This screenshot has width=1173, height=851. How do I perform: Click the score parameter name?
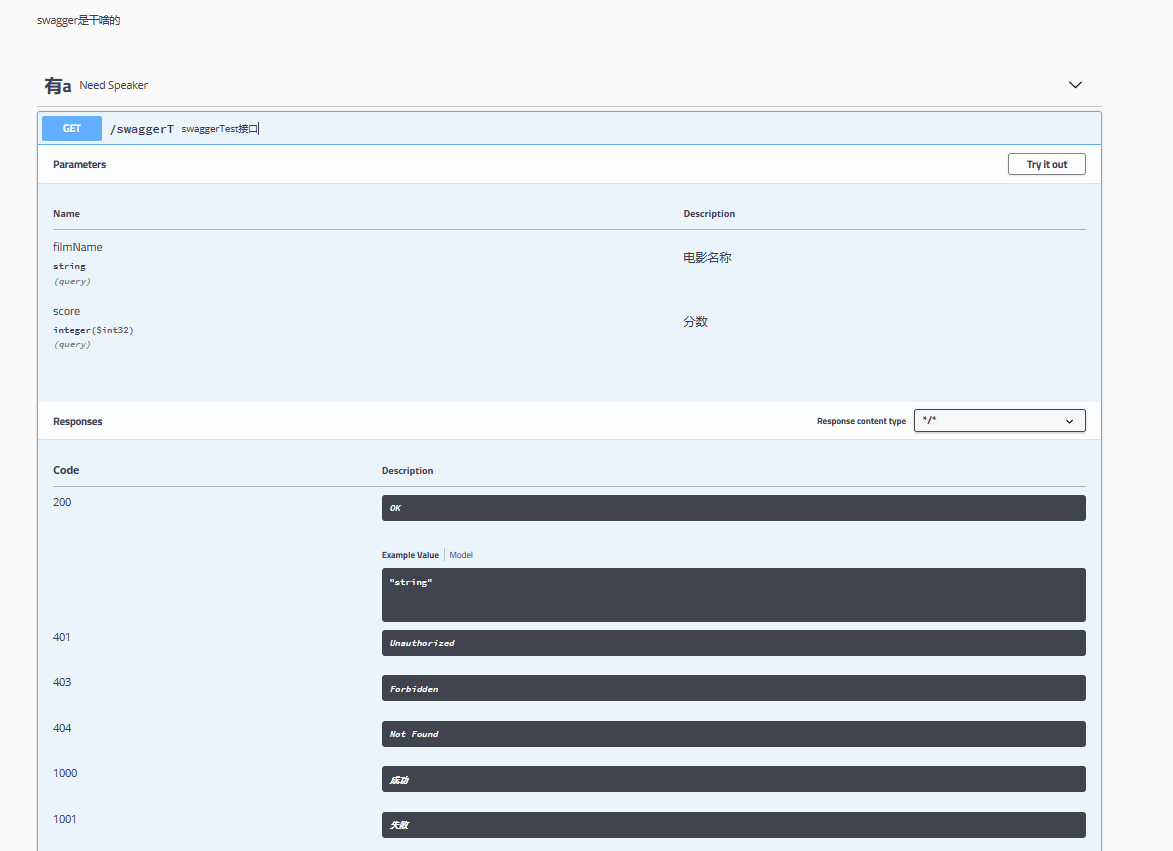[67, 311]
